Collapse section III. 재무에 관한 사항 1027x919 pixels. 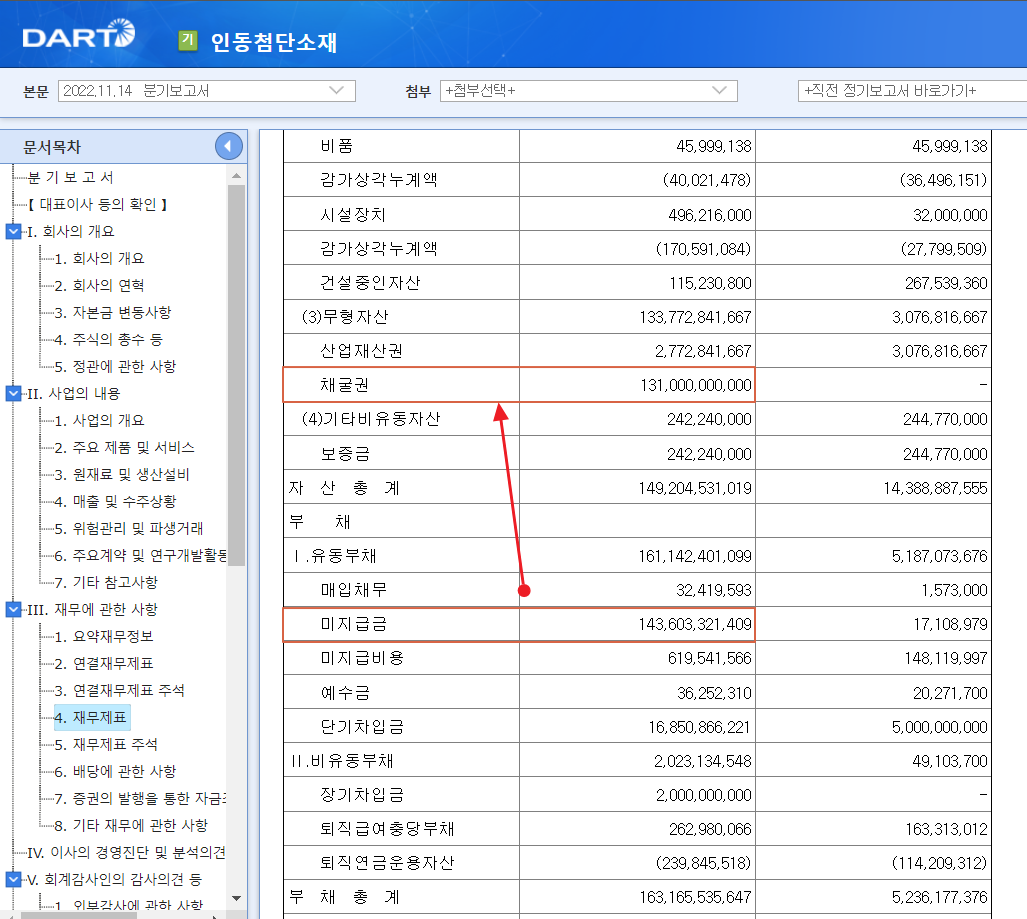click(12, 609)
